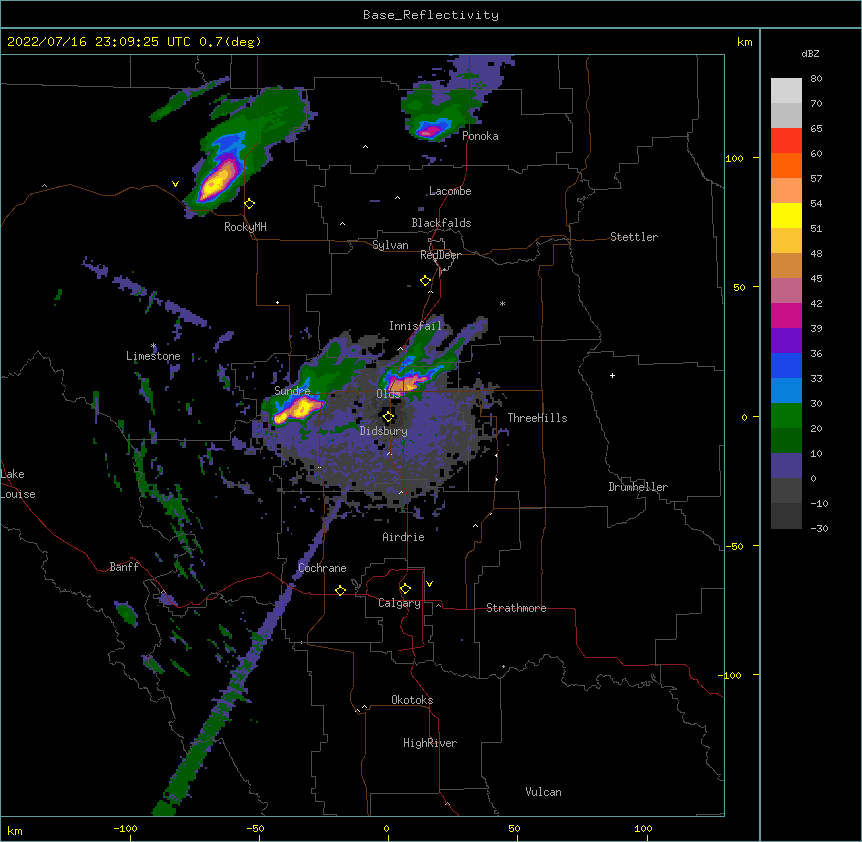Click the Sundre city label
Screen dimensions: 862x842
(292, 391)
